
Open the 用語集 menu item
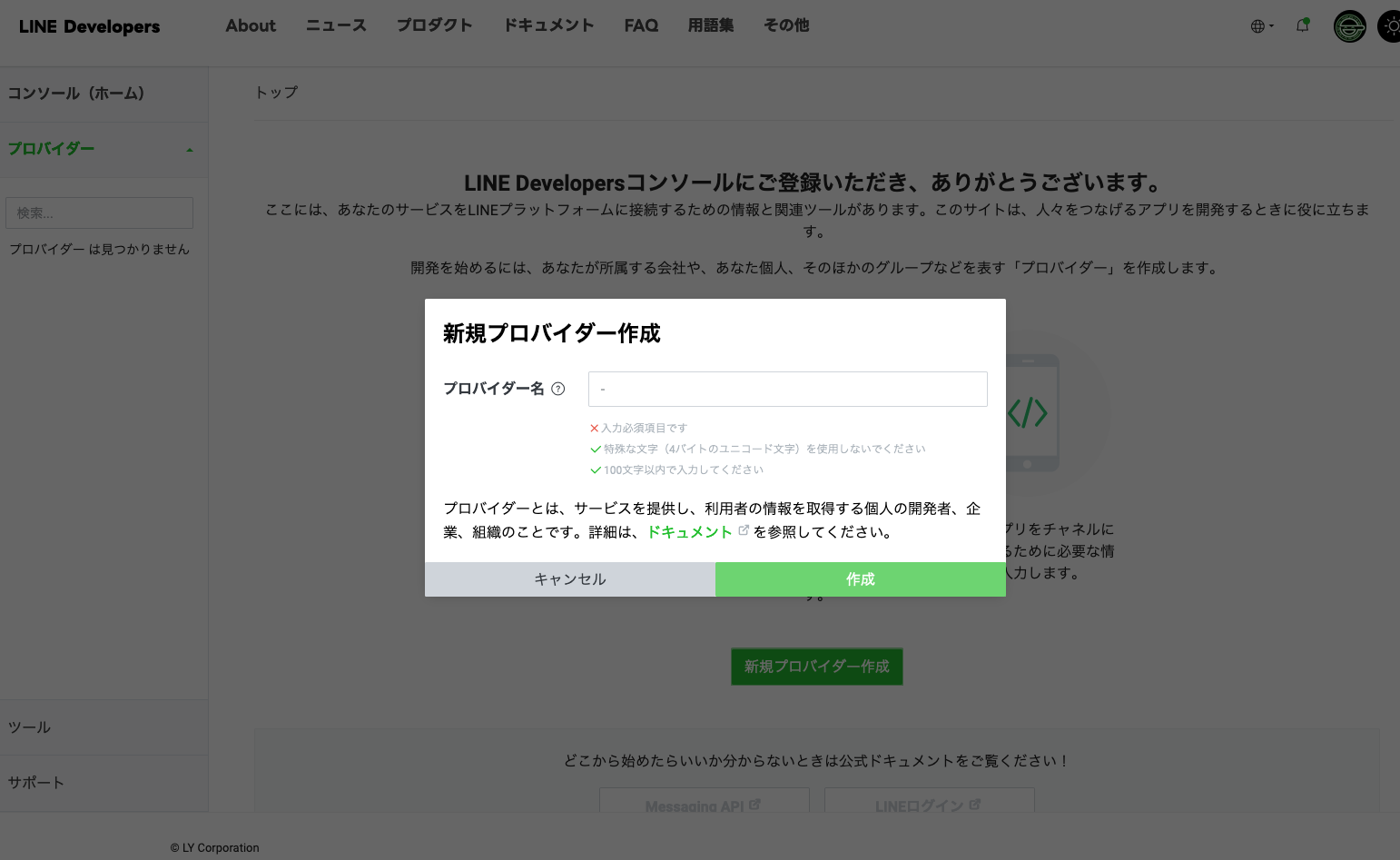pos(711,25)
